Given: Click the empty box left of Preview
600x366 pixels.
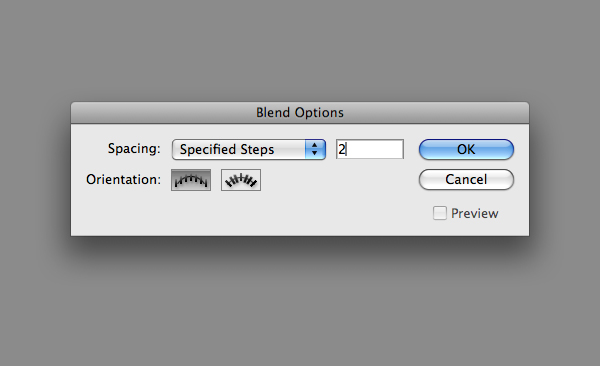Looking at the screenshot, I should coord(440,213).
